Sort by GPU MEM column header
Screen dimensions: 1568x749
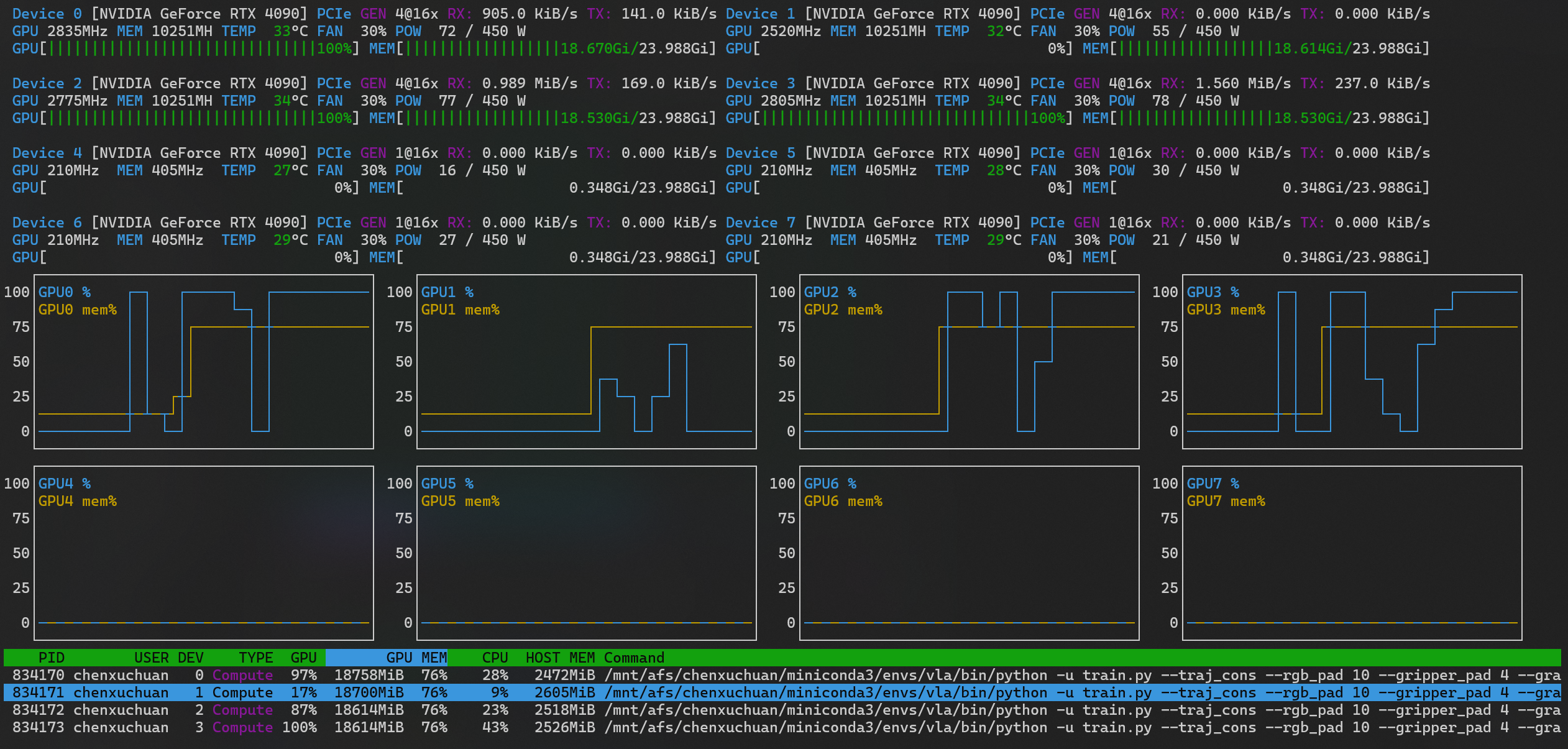(x=416, y=658)
